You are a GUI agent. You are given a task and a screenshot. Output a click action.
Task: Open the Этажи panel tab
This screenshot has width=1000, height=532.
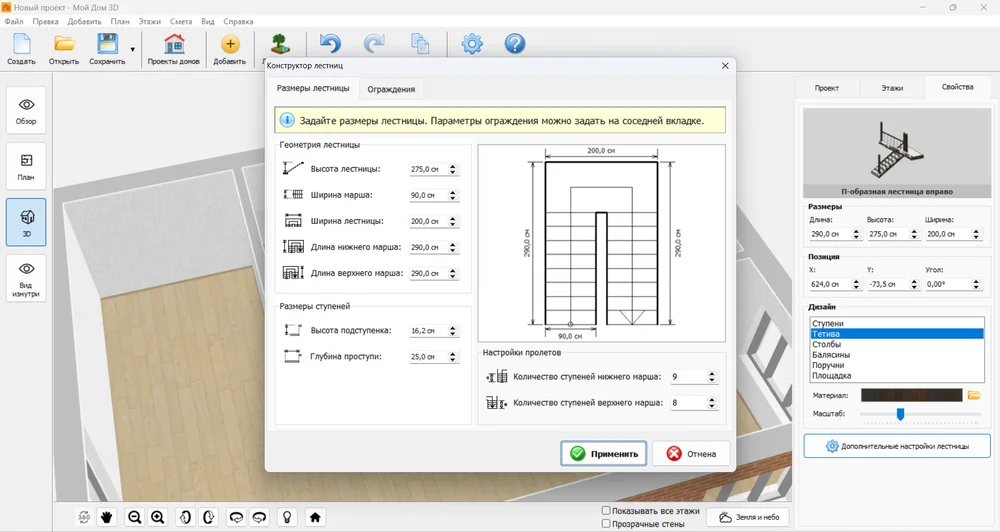(892, 88)
